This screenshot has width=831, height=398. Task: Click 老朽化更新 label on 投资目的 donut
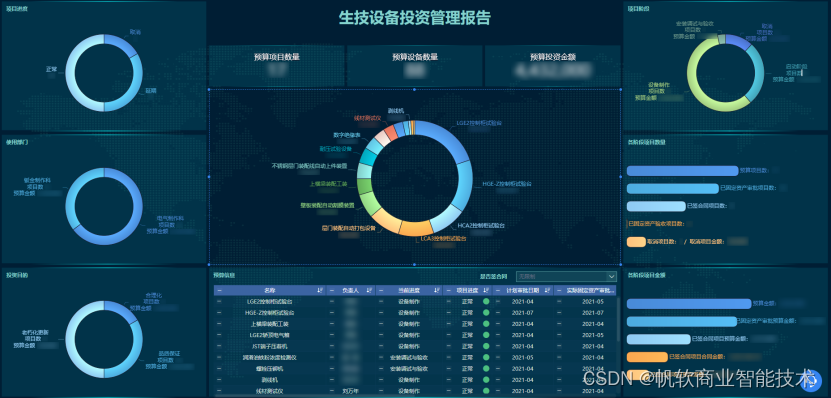click(x=36, y=332)
